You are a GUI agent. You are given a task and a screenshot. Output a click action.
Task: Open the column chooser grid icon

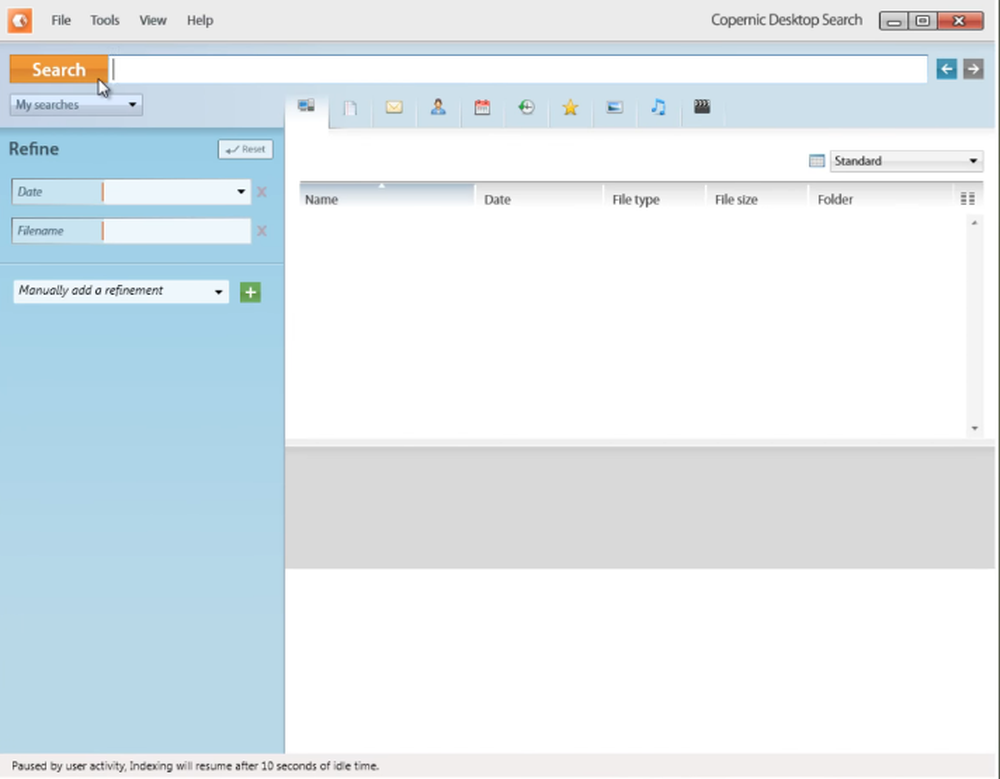click(x=967, y=198)
